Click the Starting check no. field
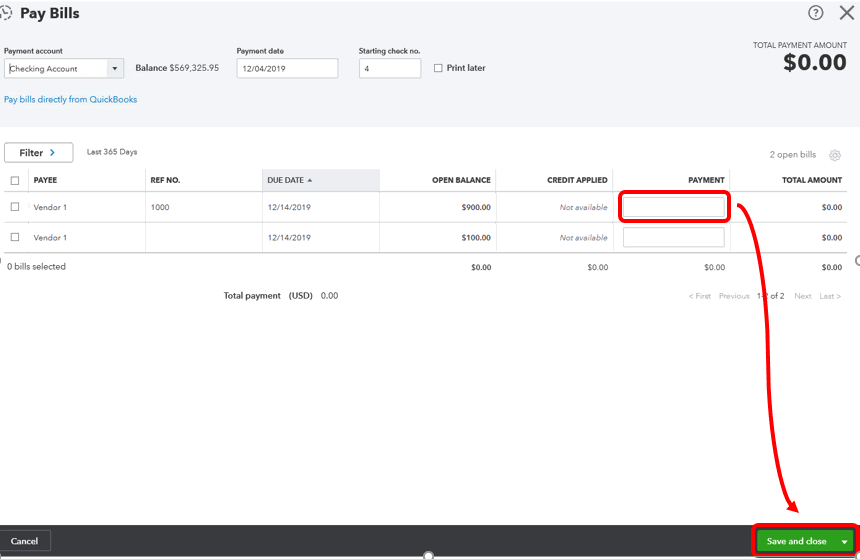The width and height of the screenshot is (860, 559). [x=390, y=69]
